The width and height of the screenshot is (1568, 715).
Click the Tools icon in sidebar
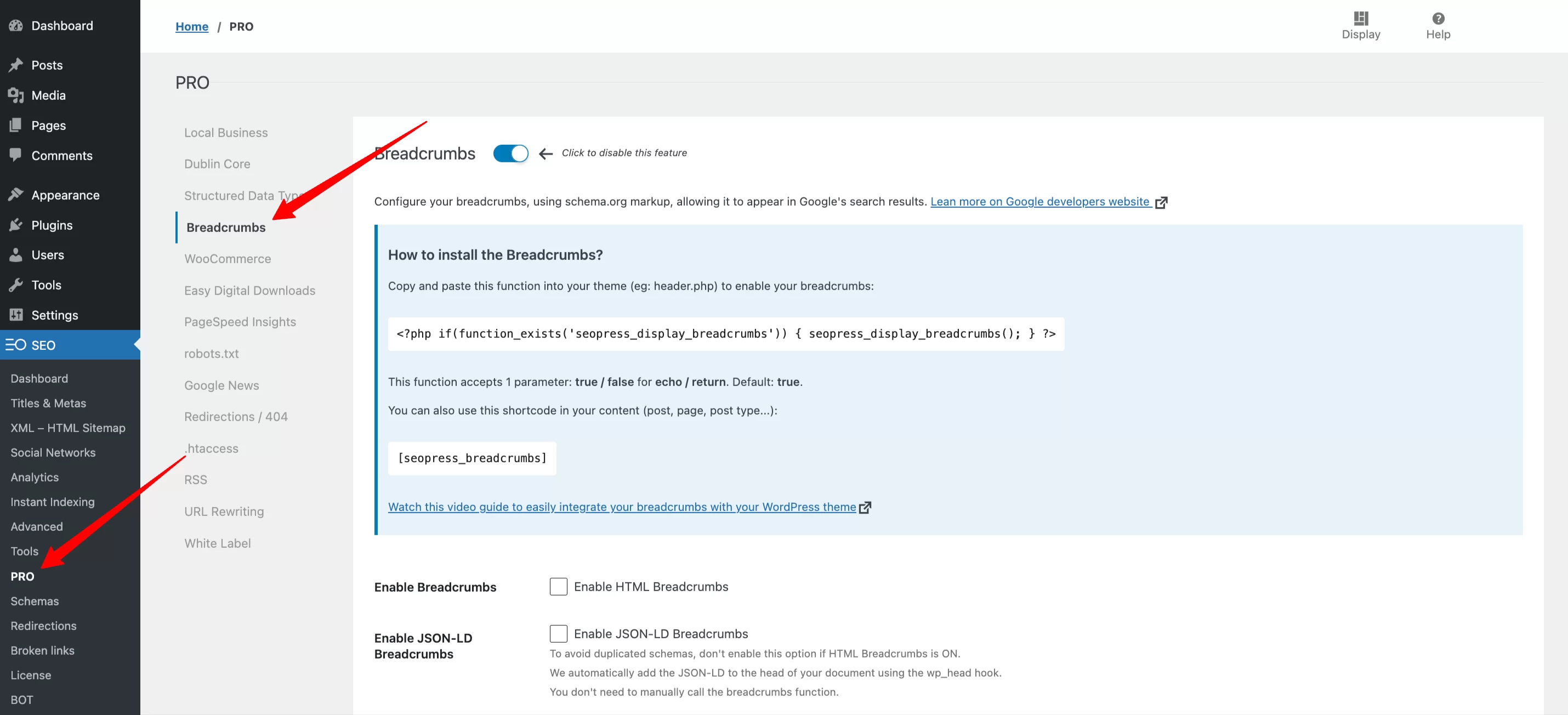(17, 284)
